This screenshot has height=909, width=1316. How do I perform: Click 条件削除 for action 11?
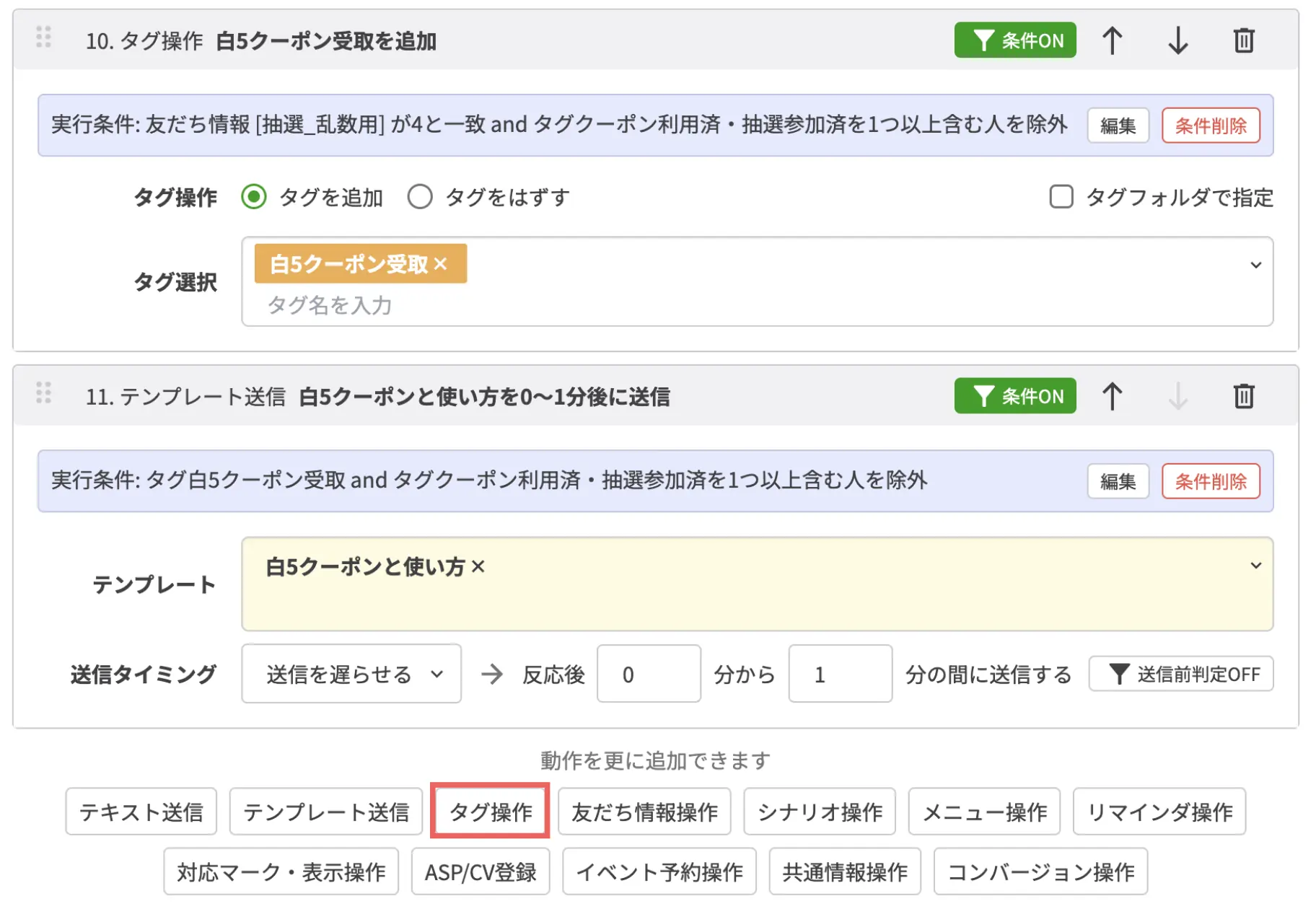(1211, 481)
